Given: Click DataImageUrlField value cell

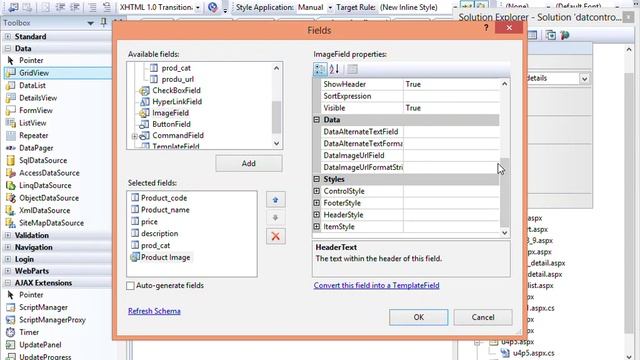Looking at the screenshot, I should [x=451, y=156].
